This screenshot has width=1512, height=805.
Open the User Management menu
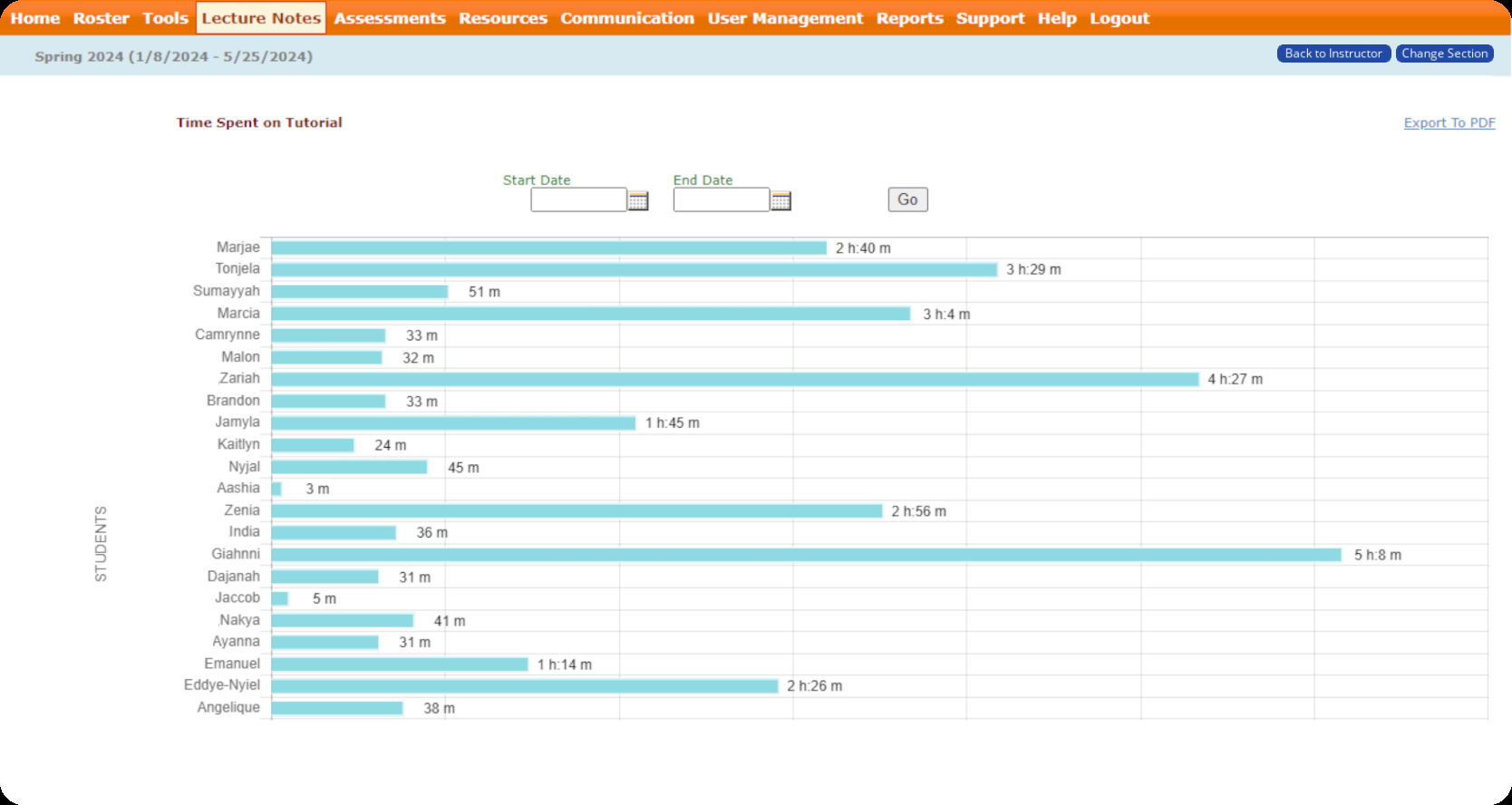tap(785, 18)
